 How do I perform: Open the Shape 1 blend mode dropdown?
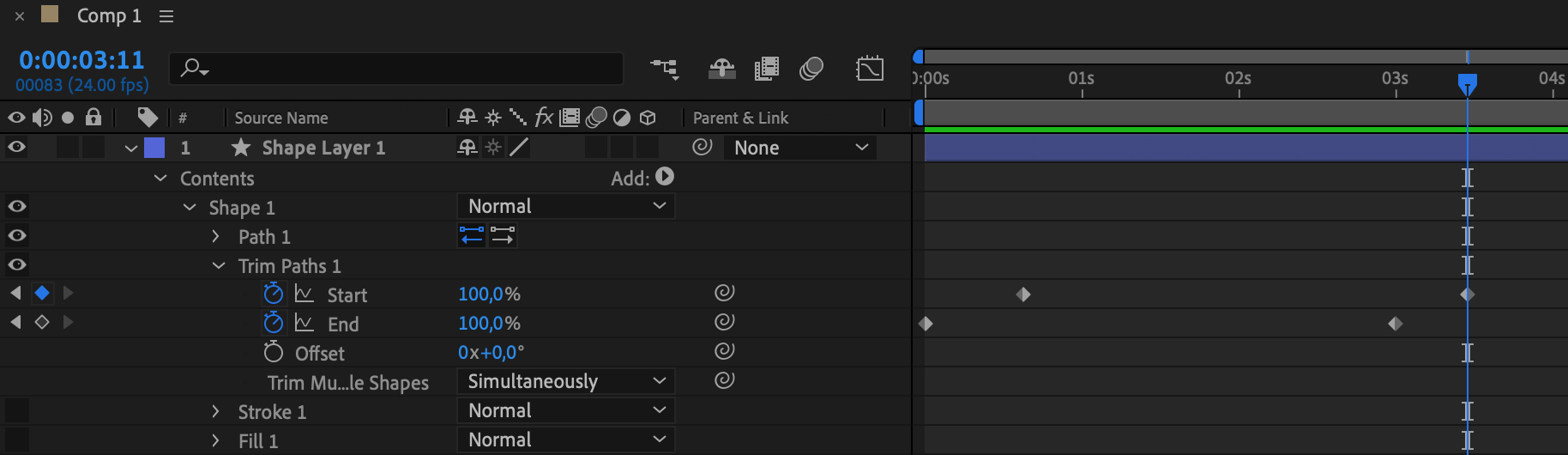point(565,206)
